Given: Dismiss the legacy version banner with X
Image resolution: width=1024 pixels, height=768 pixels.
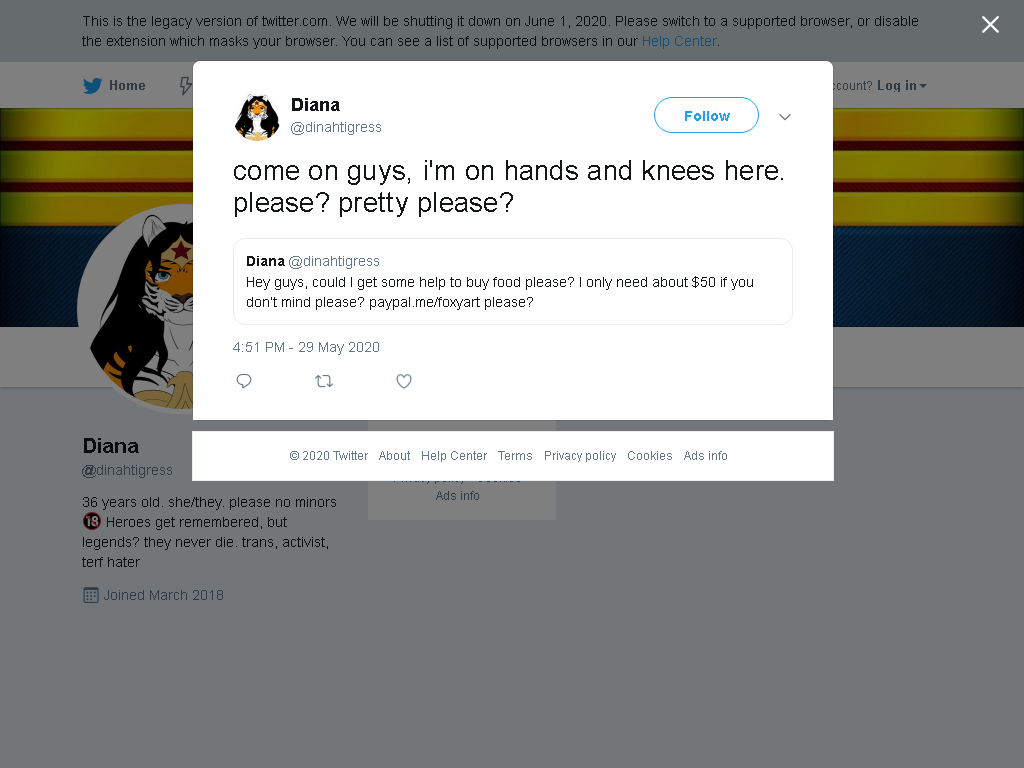Looking at the screenshot, I should click(x=990, y=25).
